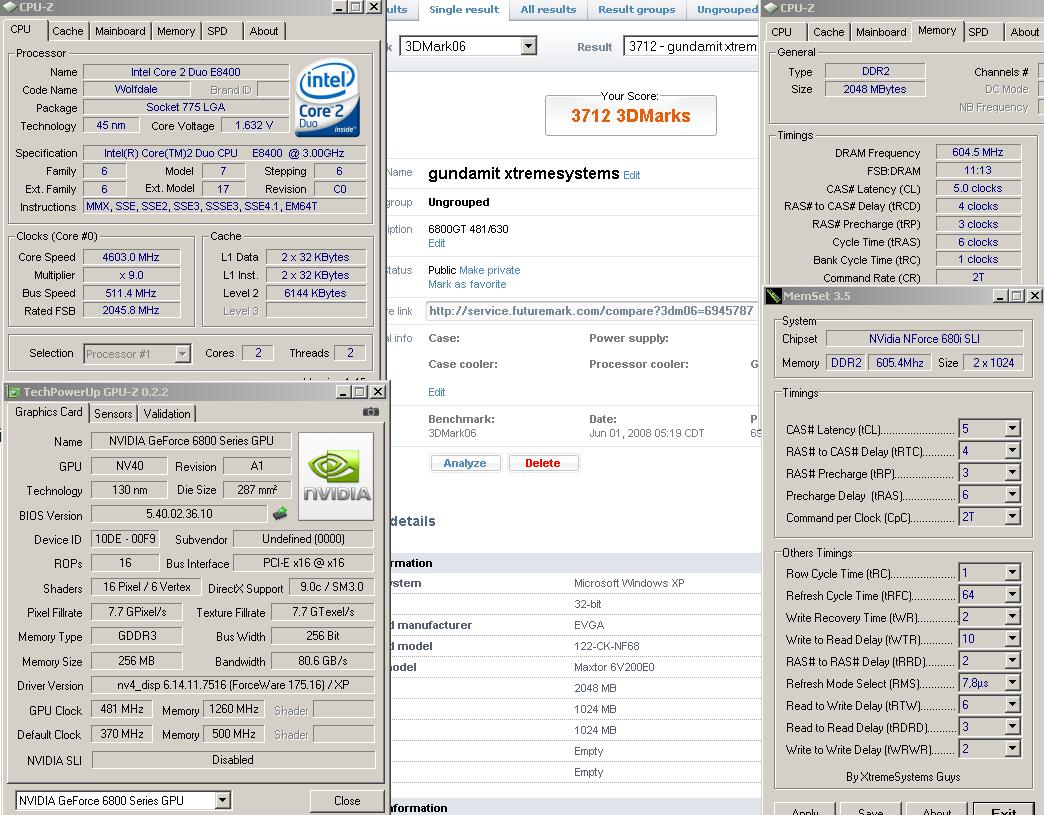Image resolution: width=1044 pixels, height=815 pixels.
Task: Select the All results tab
Action: (x=548, y=9)
